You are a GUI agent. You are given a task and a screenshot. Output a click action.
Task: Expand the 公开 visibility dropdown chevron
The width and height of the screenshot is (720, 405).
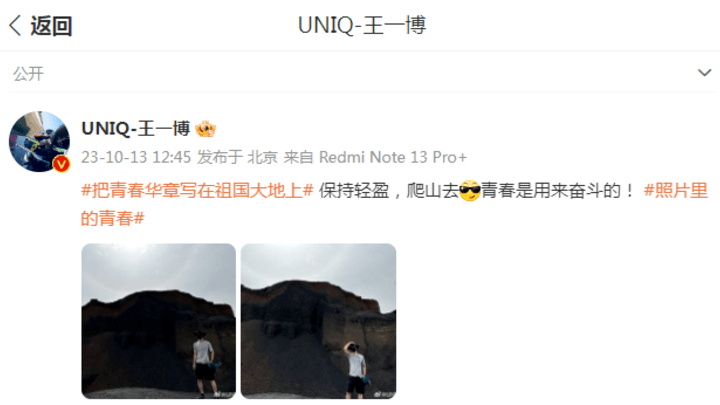click(x=704, y=73)
